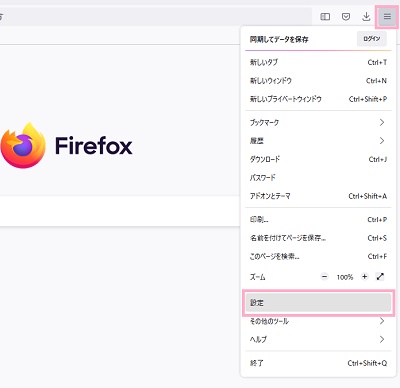Open パスワード menu item

[x=318, y=178]
